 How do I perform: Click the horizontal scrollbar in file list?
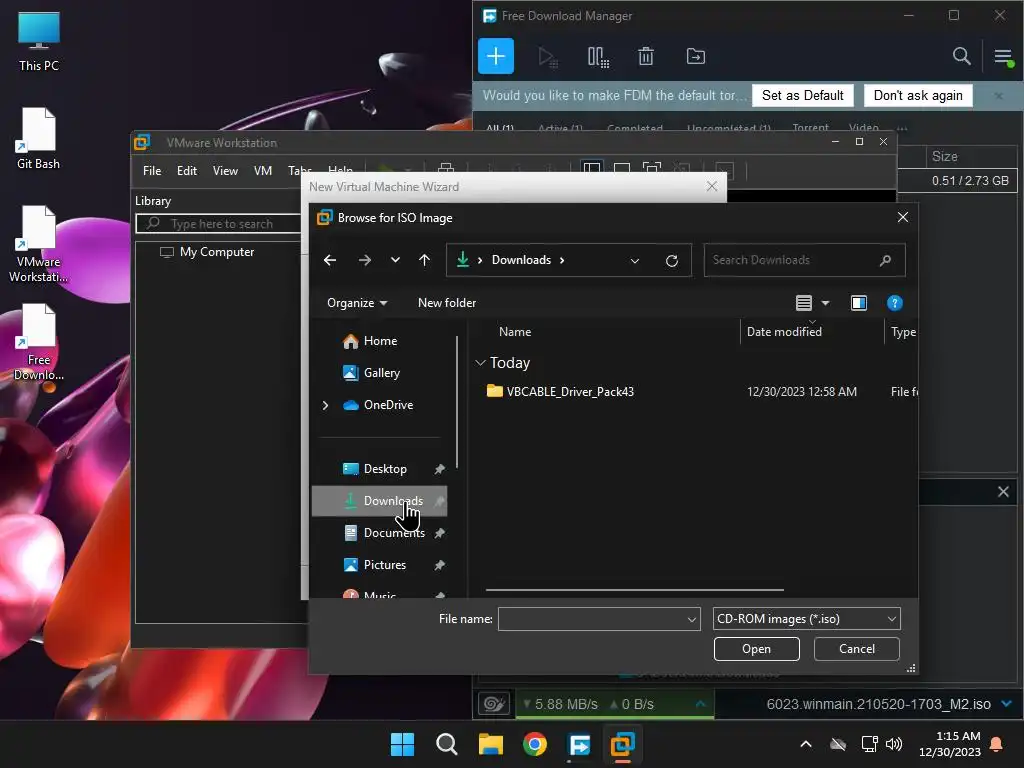(634, 590)
